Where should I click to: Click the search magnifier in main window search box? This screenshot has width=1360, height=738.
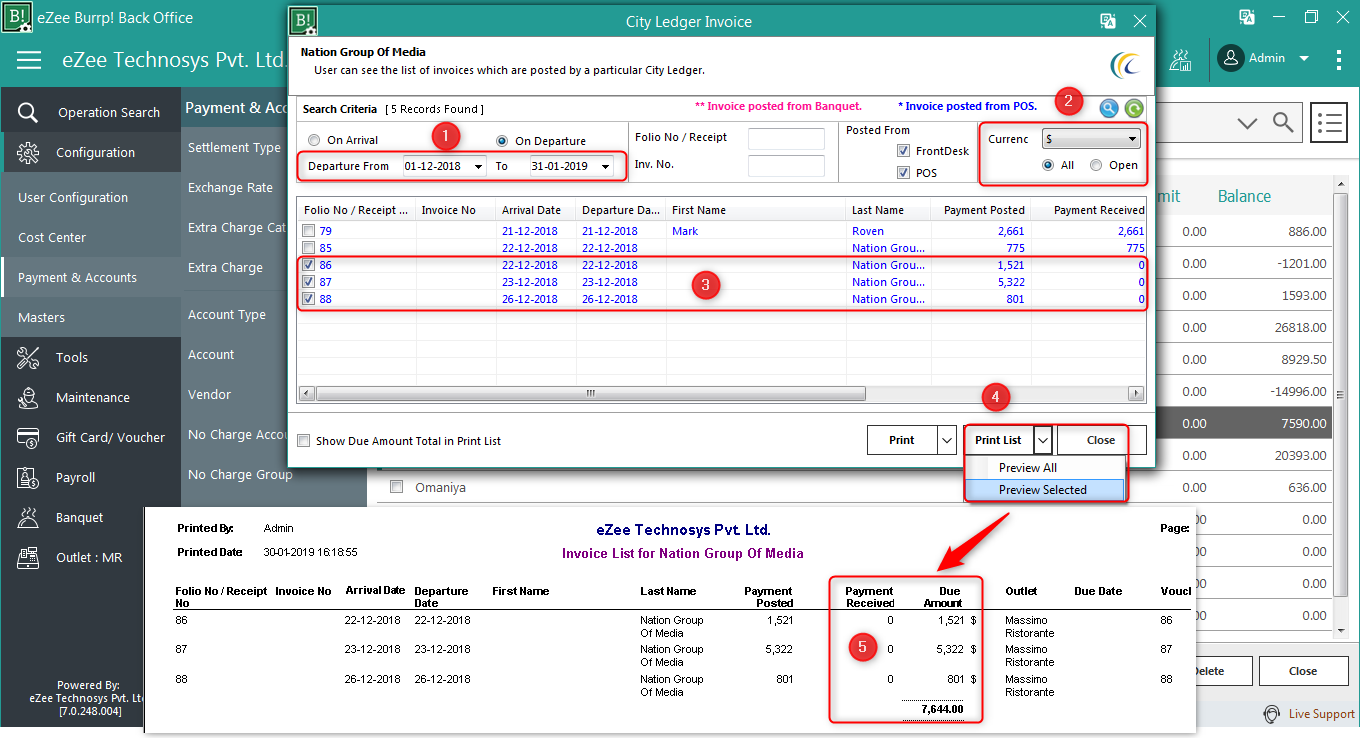pyautogui.click(x=1283, y=122)
